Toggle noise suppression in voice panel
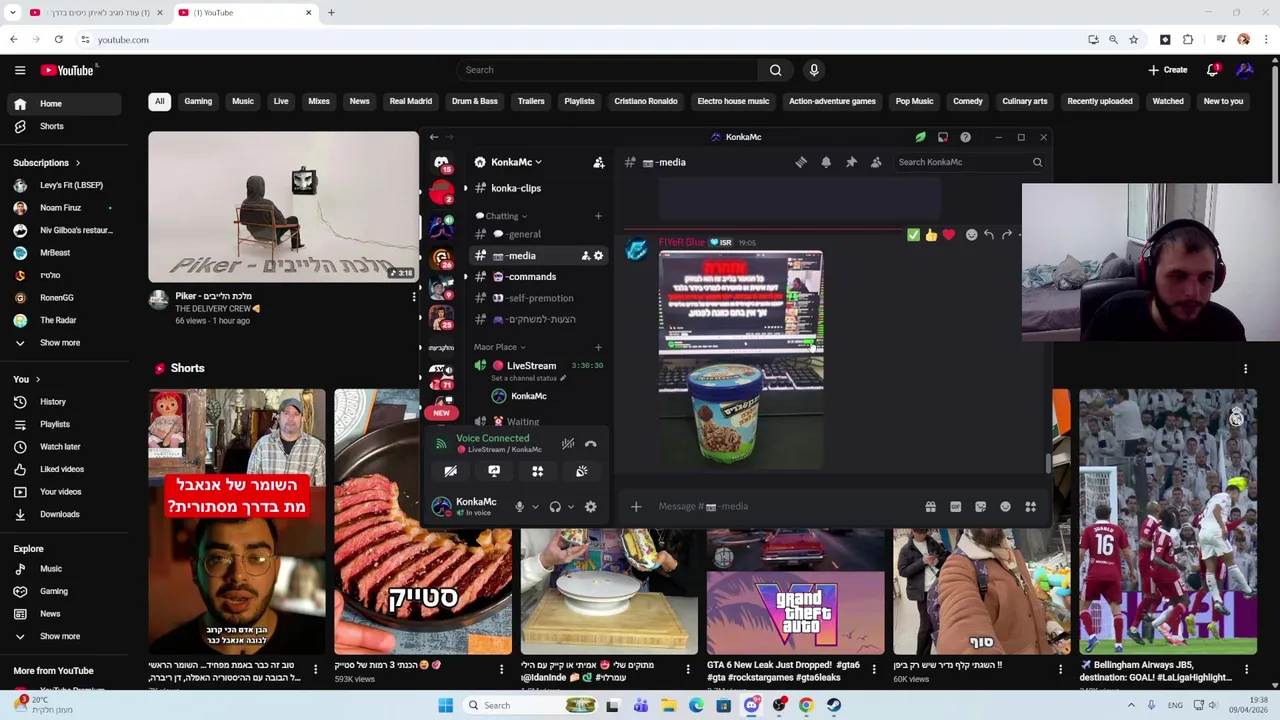Viewport: 1280px width, 720px height. (x=567, y=444)
